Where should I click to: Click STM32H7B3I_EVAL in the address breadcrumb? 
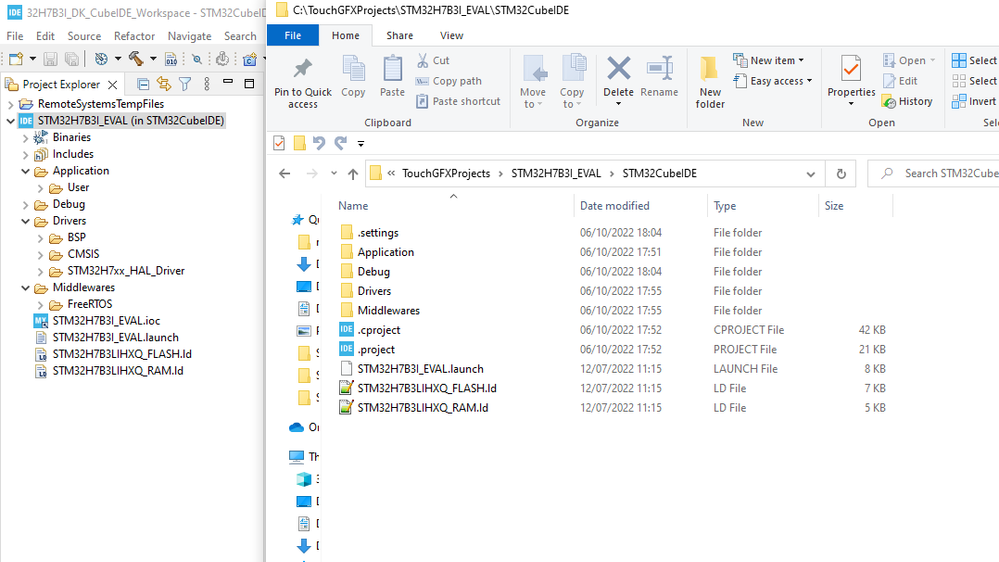tap(556, 173)
